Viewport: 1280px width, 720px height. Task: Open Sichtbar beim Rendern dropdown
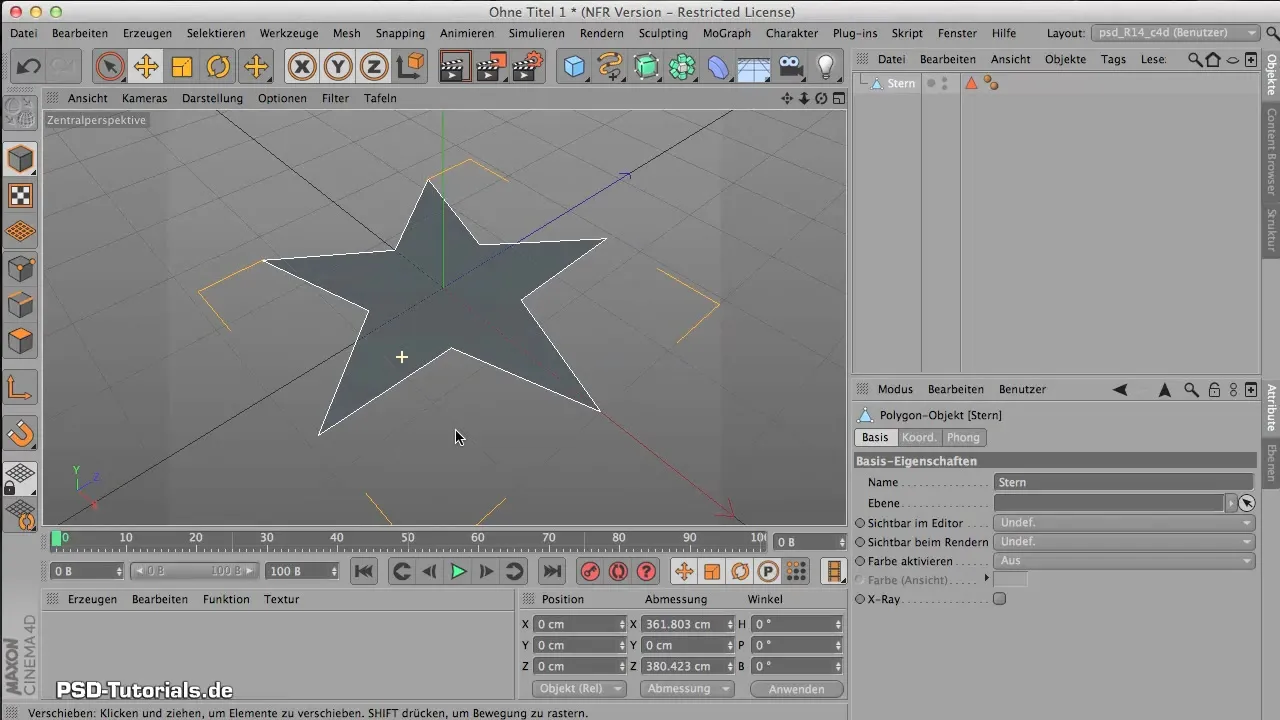tap(1124, 542)
